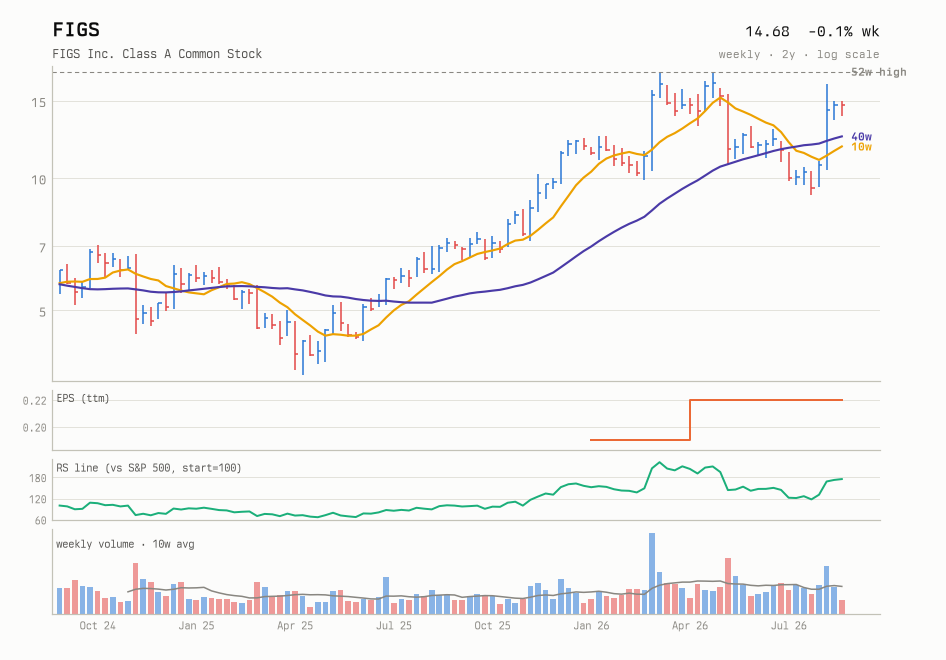
Task: Click the 'weekly volume · 10w avg' label
Action: [x=125, y=544]
